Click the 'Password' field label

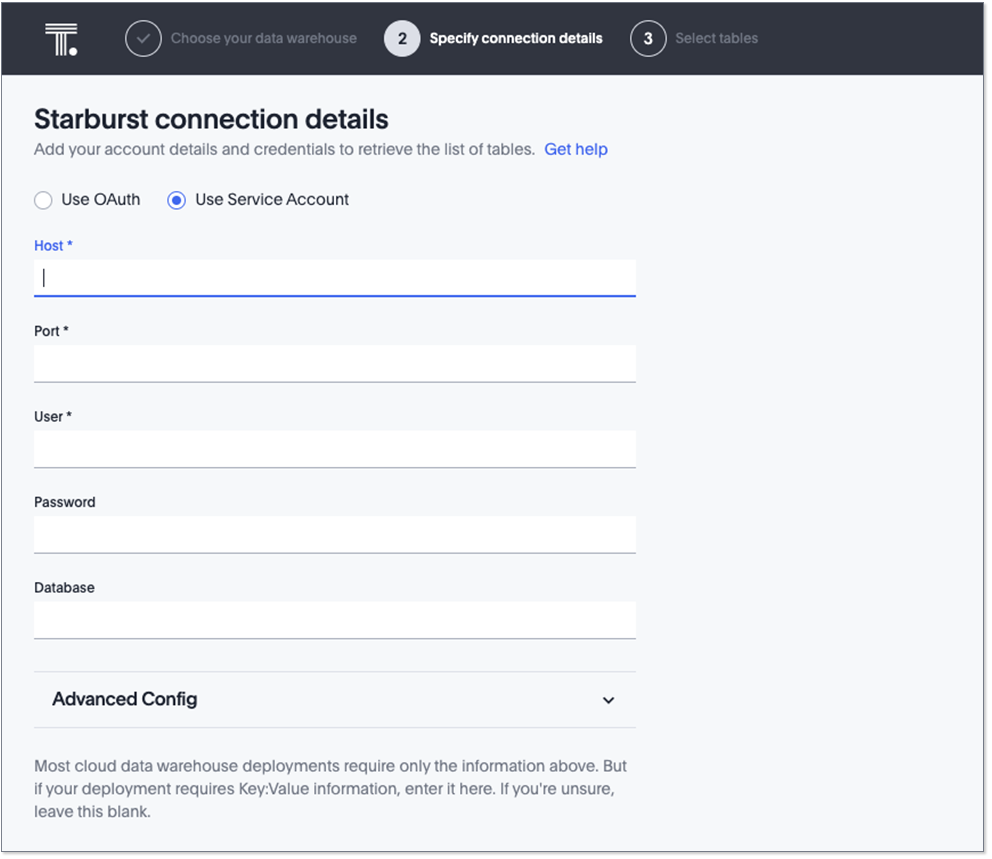(65, 502)
